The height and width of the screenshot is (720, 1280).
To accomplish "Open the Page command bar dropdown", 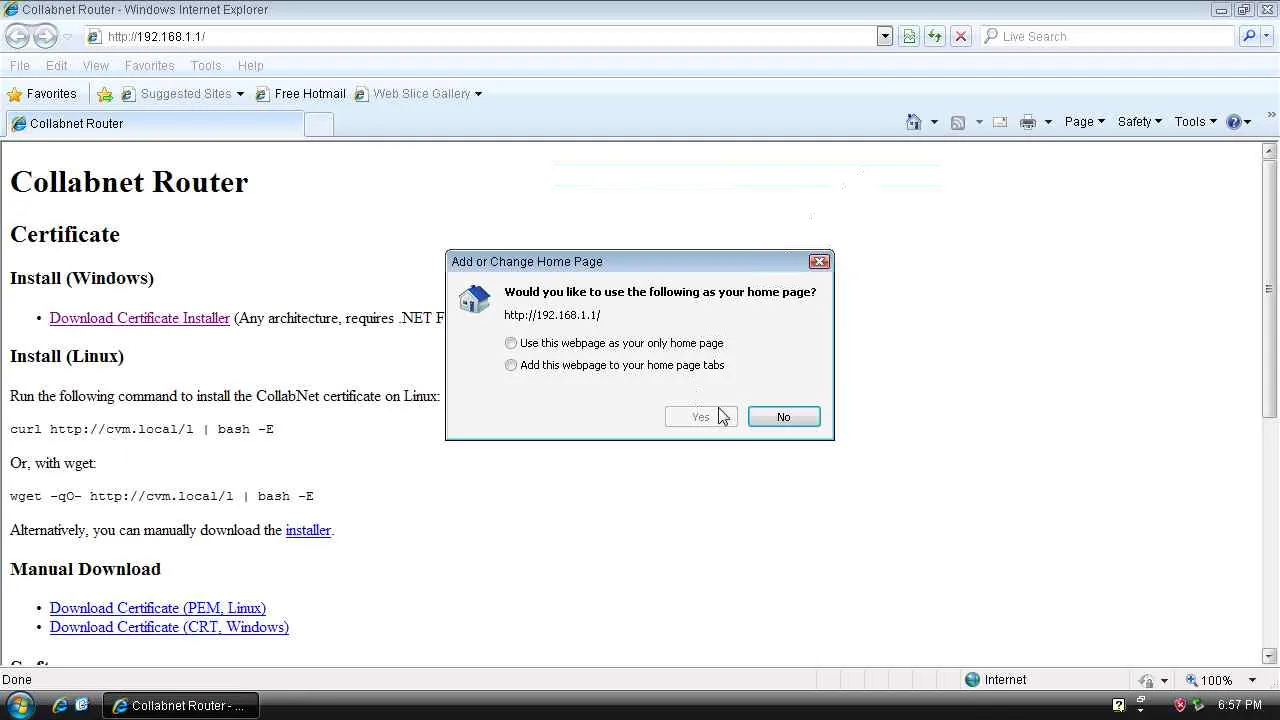I will pyautogui.click(x=1085, y=122).
